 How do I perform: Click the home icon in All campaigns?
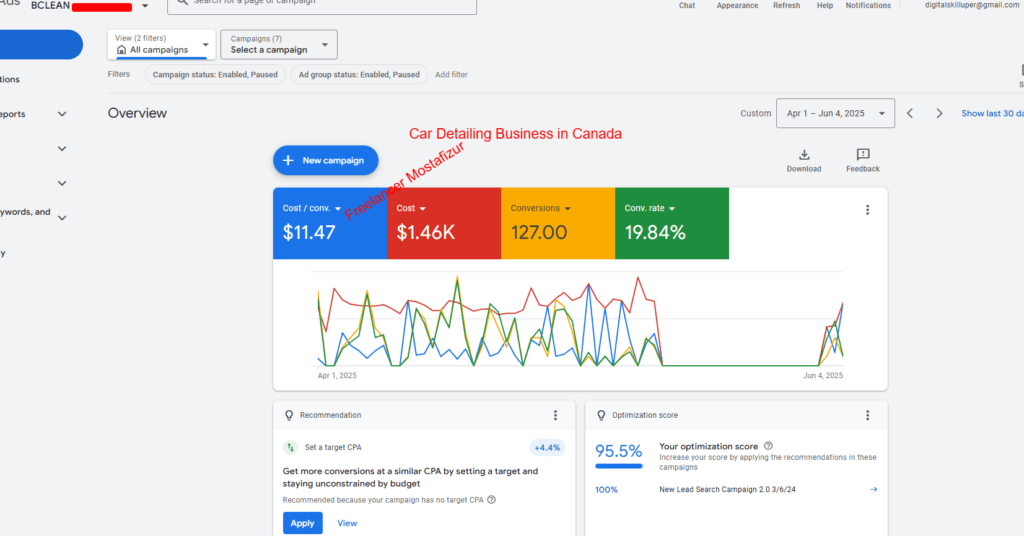(121, 50)
